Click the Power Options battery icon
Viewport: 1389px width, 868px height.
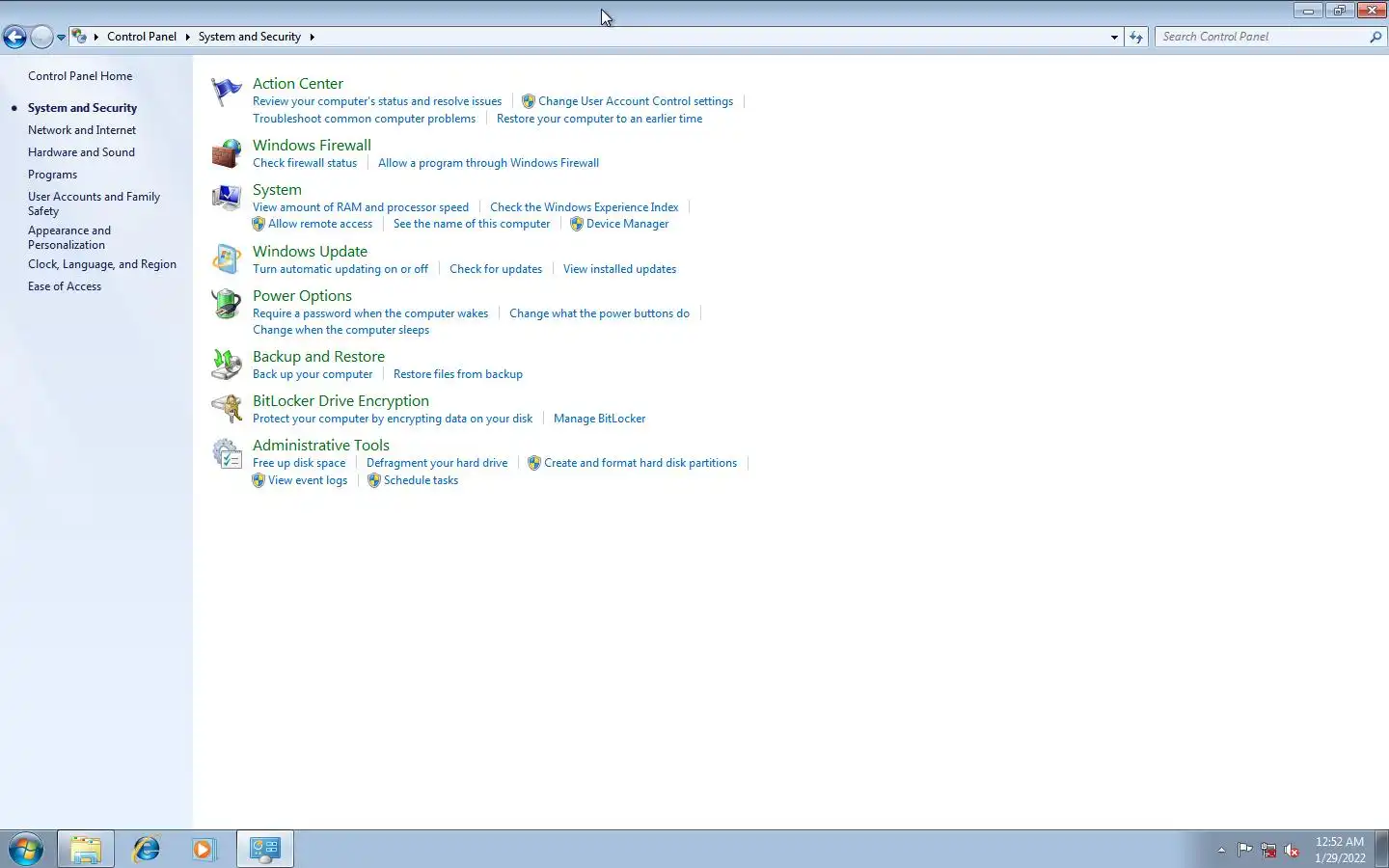click(x=227, y=304)
